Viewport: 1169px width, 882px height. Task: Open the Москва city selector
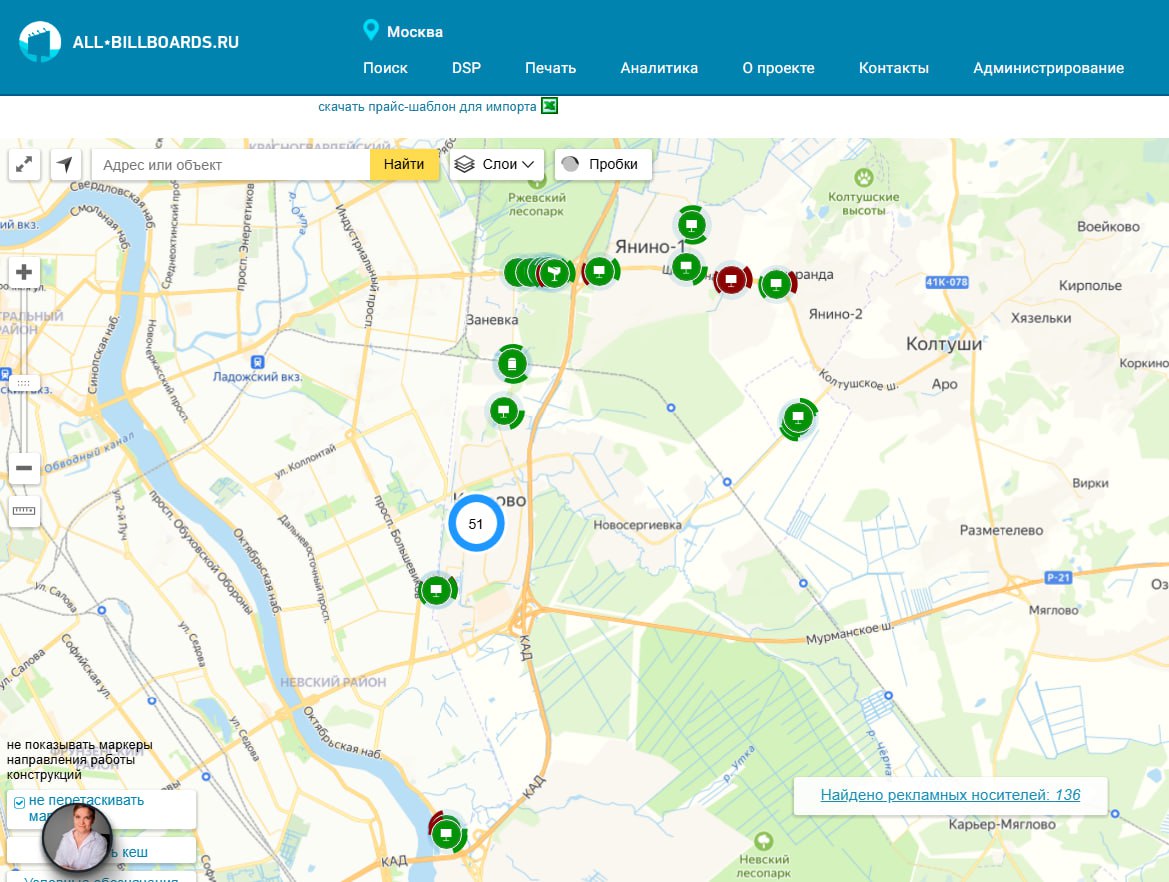point(415,31)
